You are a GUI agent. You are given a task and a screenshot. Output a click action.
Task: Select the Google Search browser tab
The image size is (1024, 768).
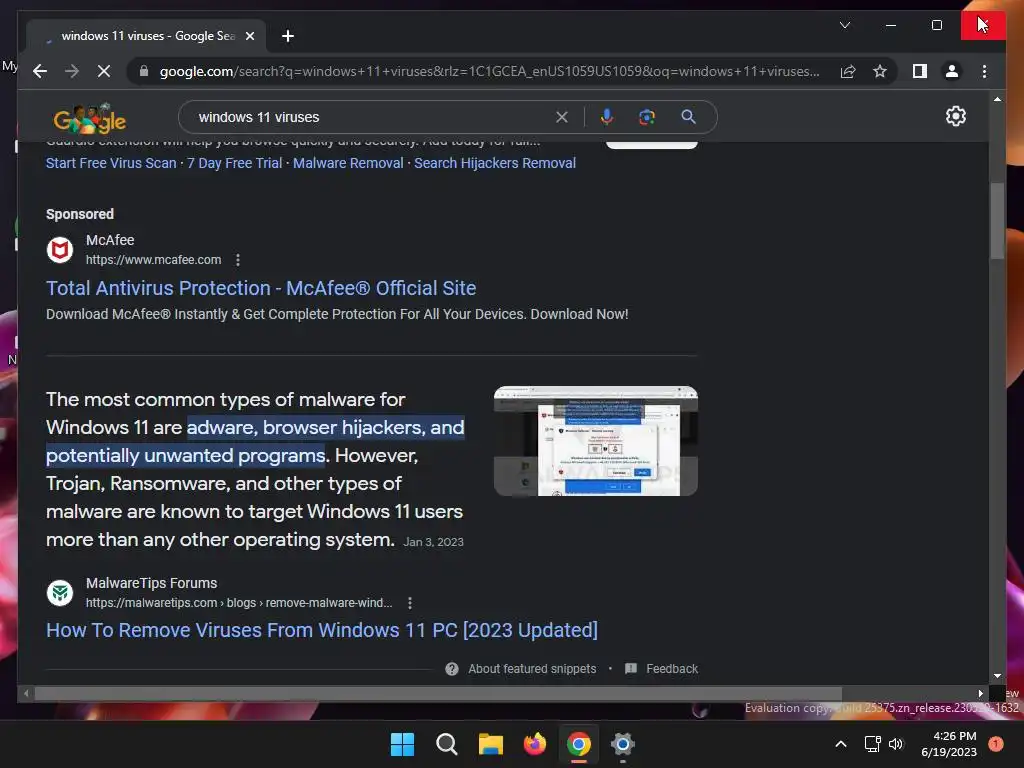click(x=147, y=36)
